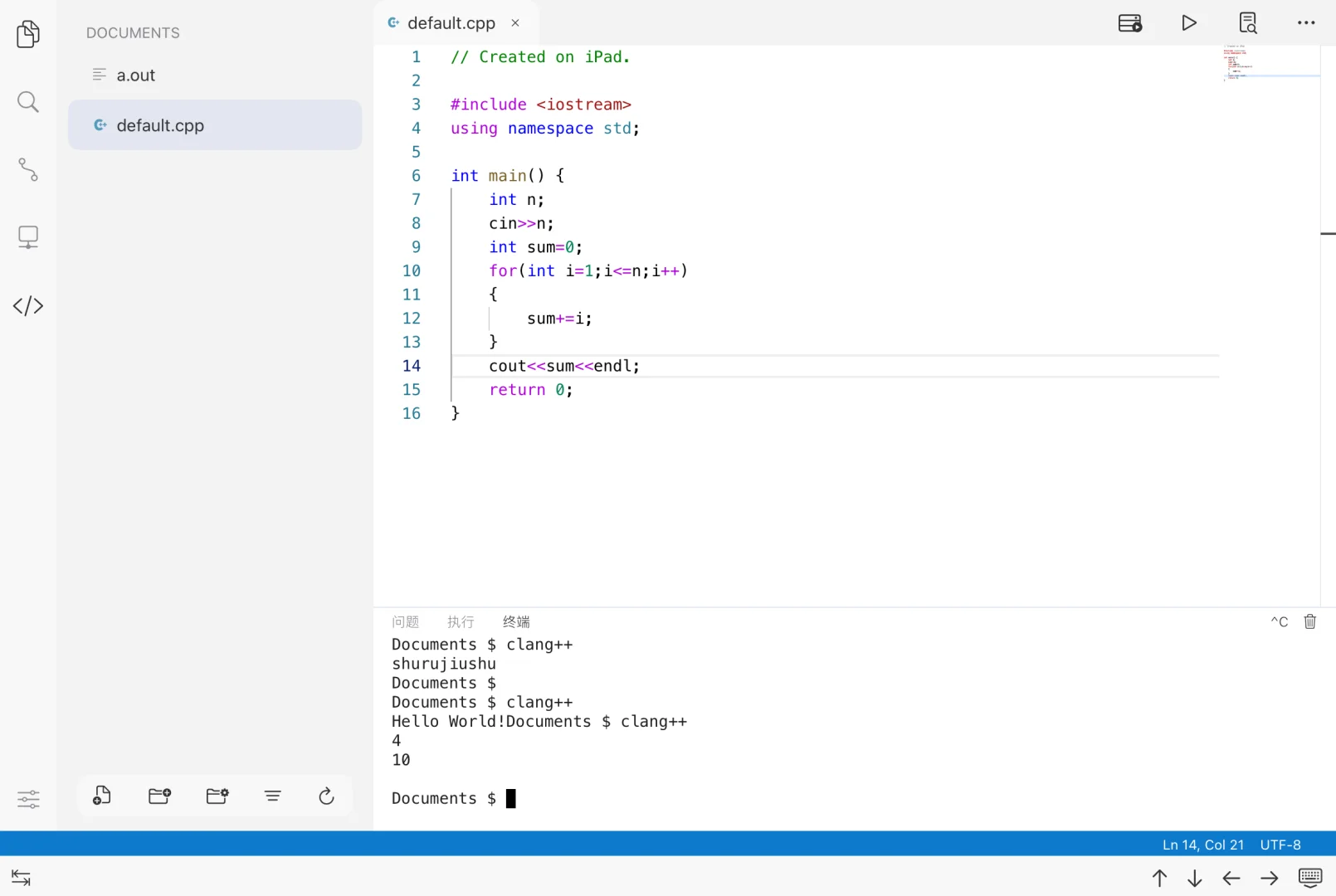
Task: Click the 'using namespace std;' line
Action: [545, 129]
